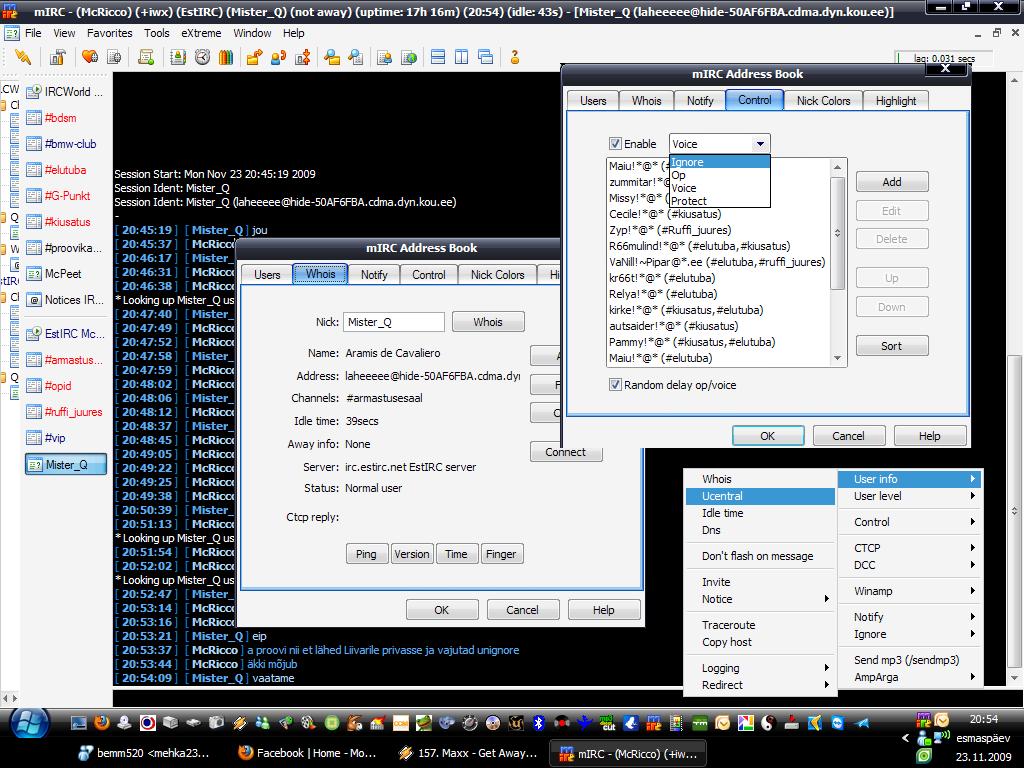Viewport: 1024px width, 768px height.
Task: Select the EstIRC Mc... status window entry
Action: (65, 334)
